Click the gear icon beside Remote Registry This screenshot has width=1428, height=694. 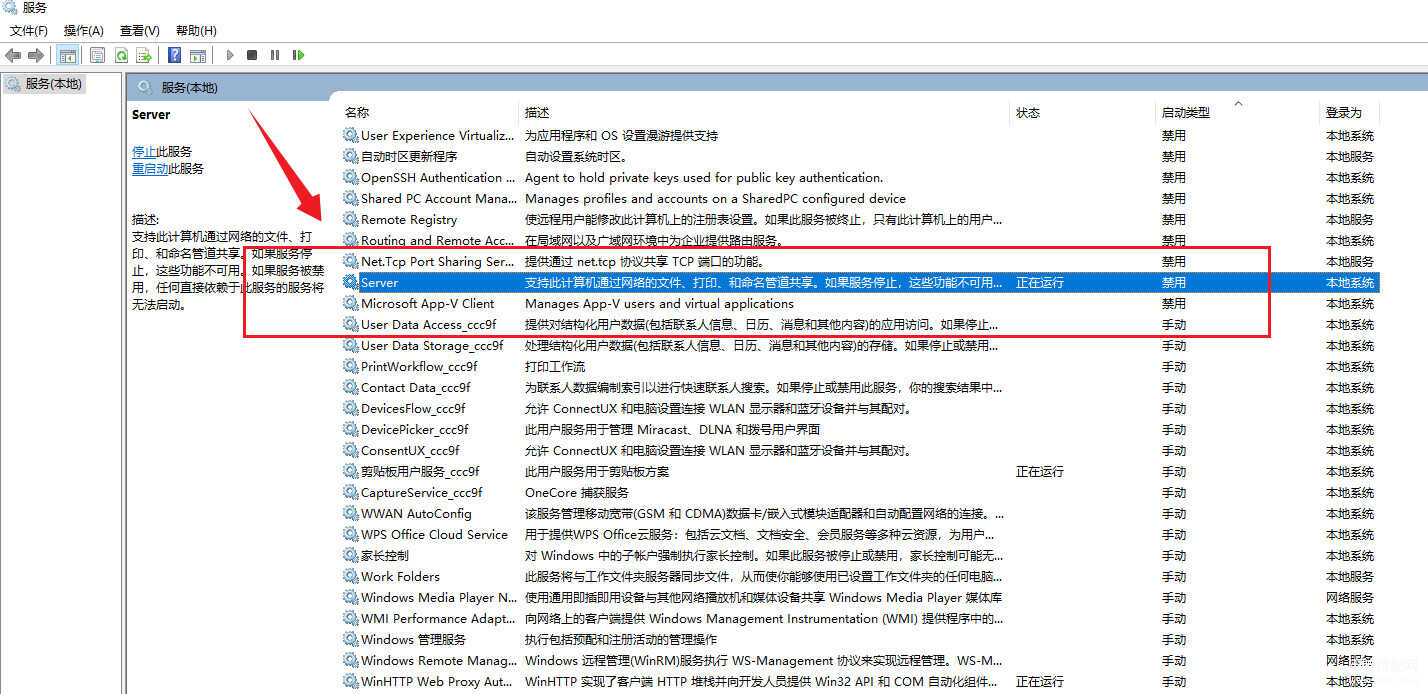point(350,219)
